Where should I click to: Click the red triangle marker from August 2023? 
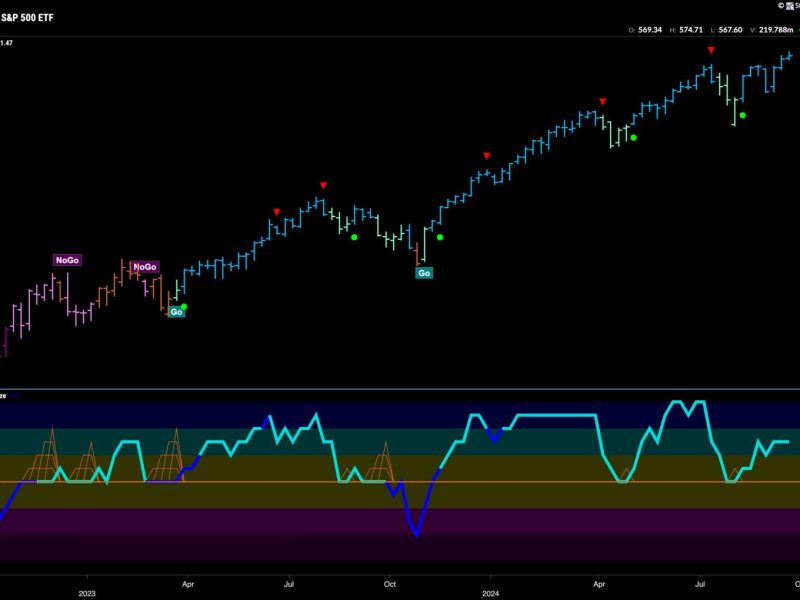point(323,185)
